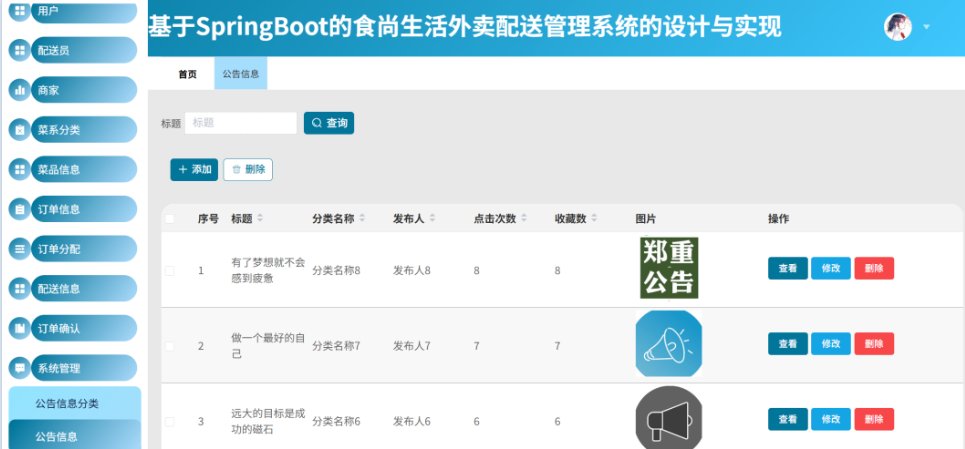The image size is (965, 449).
Task: Click the trash icon in the toolbar 删除 button
Action: point(236,170)
